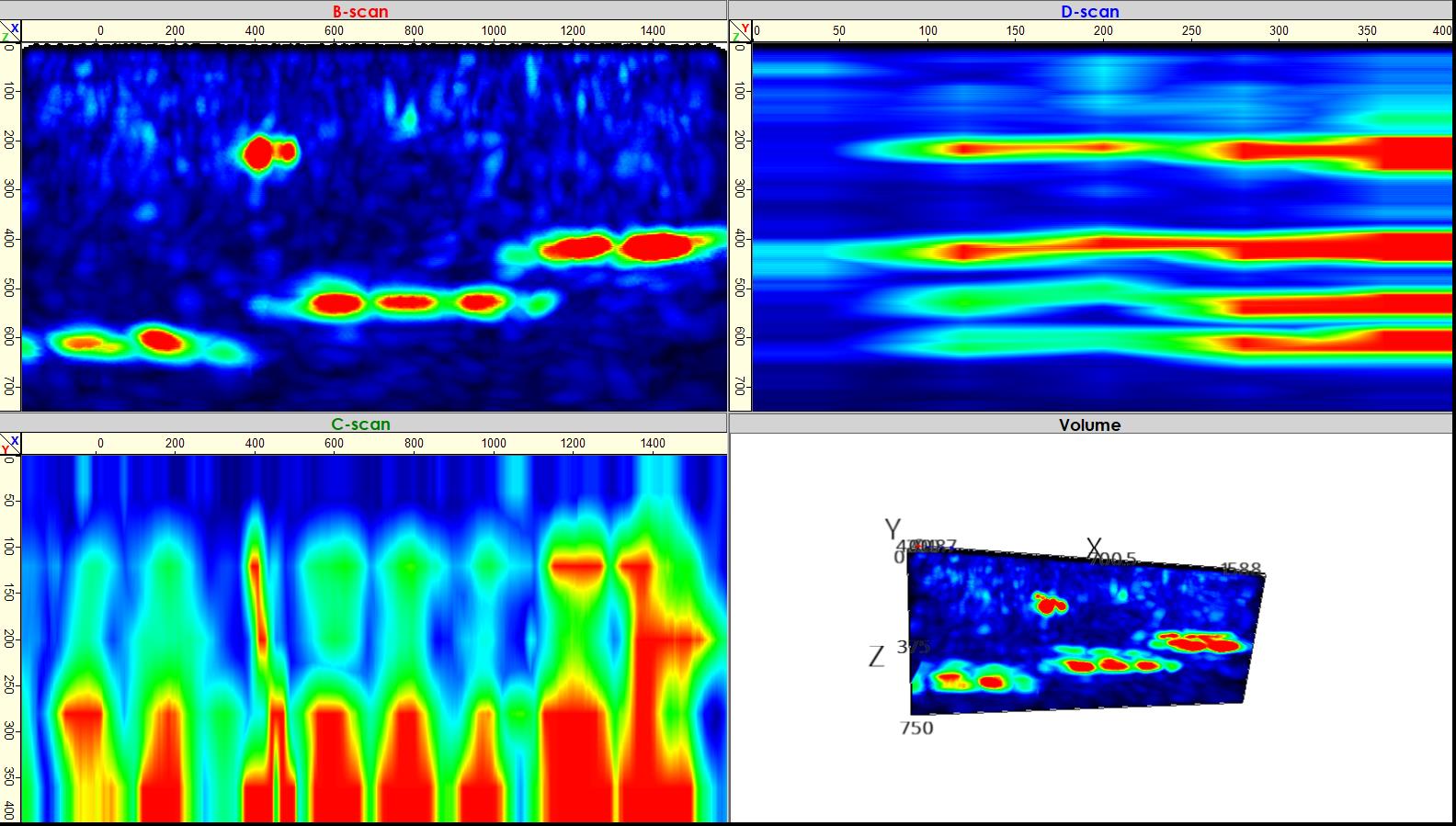The image size is (1456, 826).
Task: Click 1400 mark on B-scan horizontal ruler
Action: coord(653,31)
